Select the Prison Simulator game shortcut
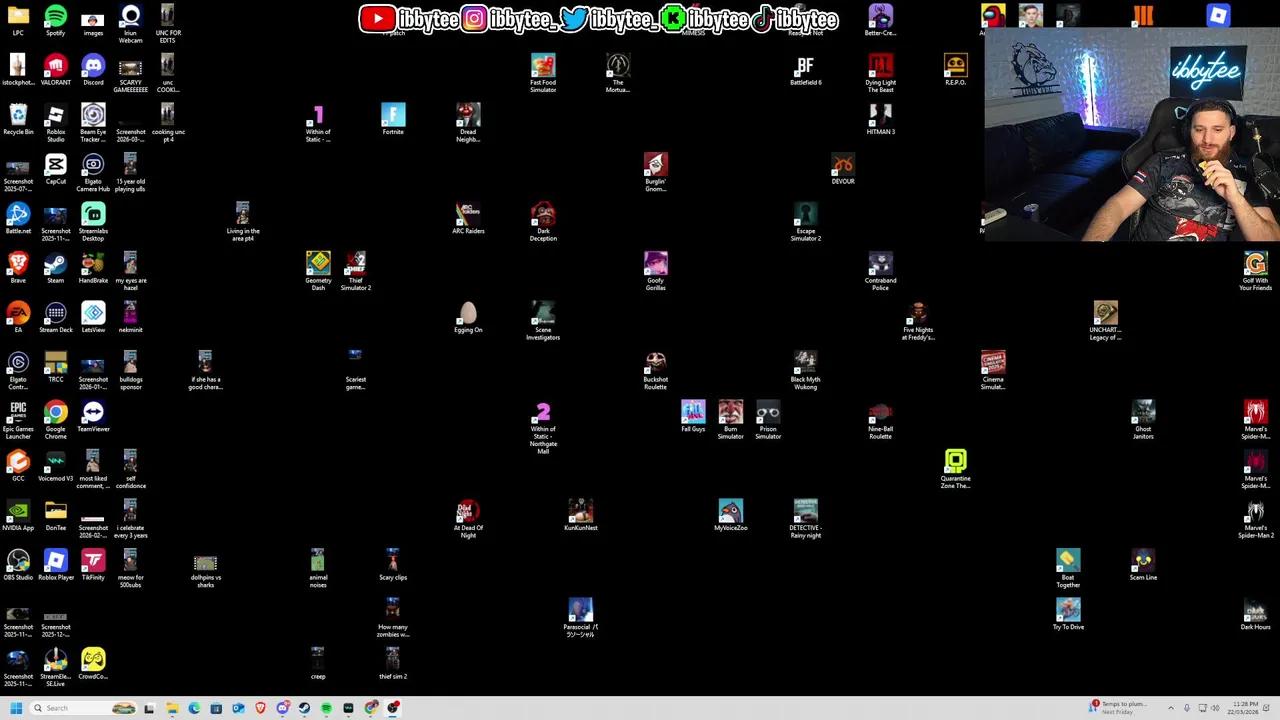 pyautogui.click(x=768, y=421)
